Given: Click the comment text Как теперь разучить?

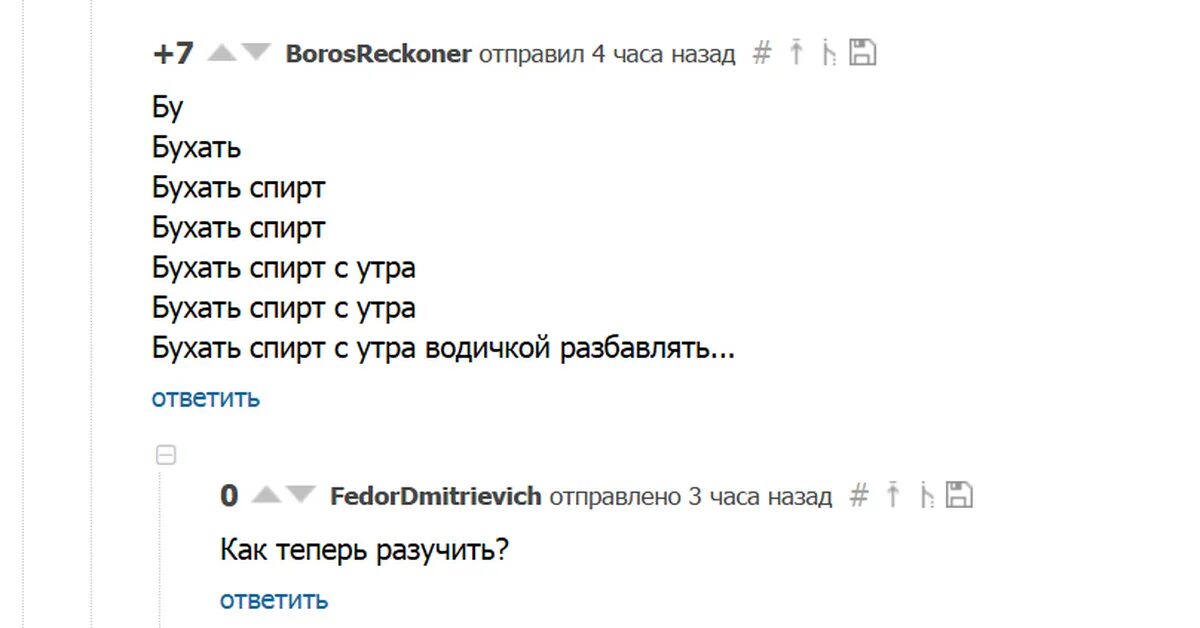Looking at the screenshot, I should click(365, 551).
